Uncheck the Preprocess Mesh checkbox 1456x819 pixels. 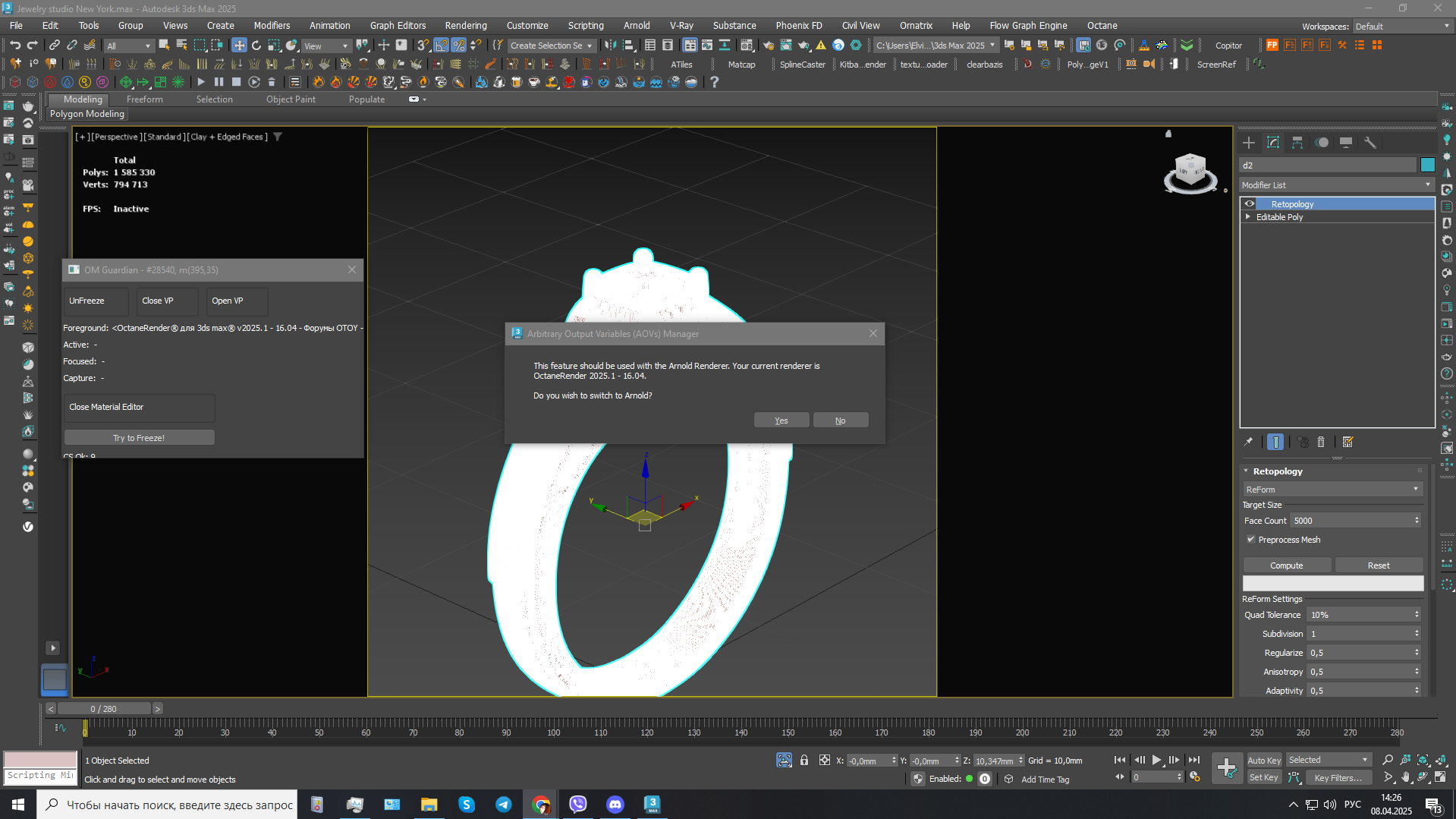tap(1251, 540)
